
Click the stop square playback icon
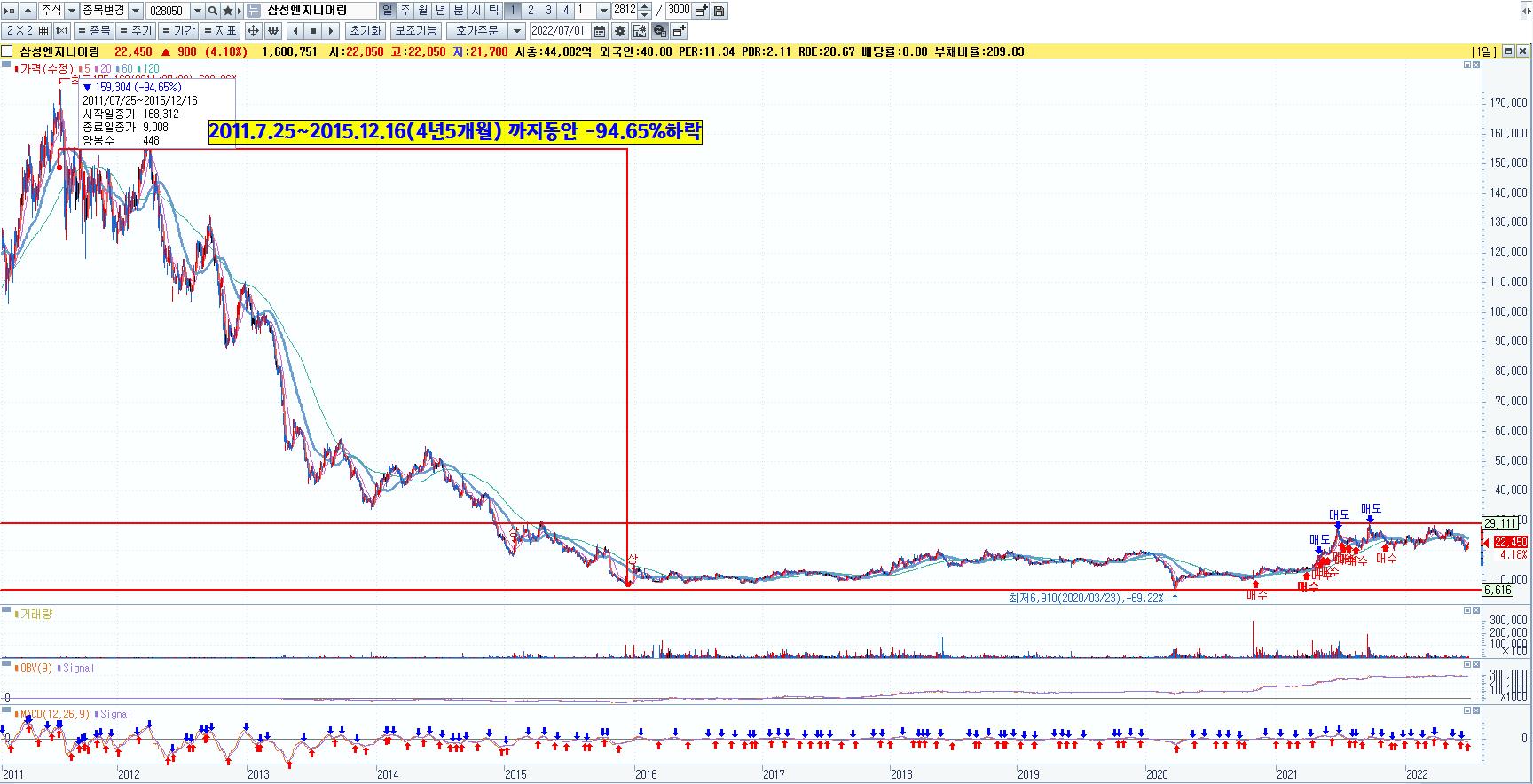coord(313,31)
